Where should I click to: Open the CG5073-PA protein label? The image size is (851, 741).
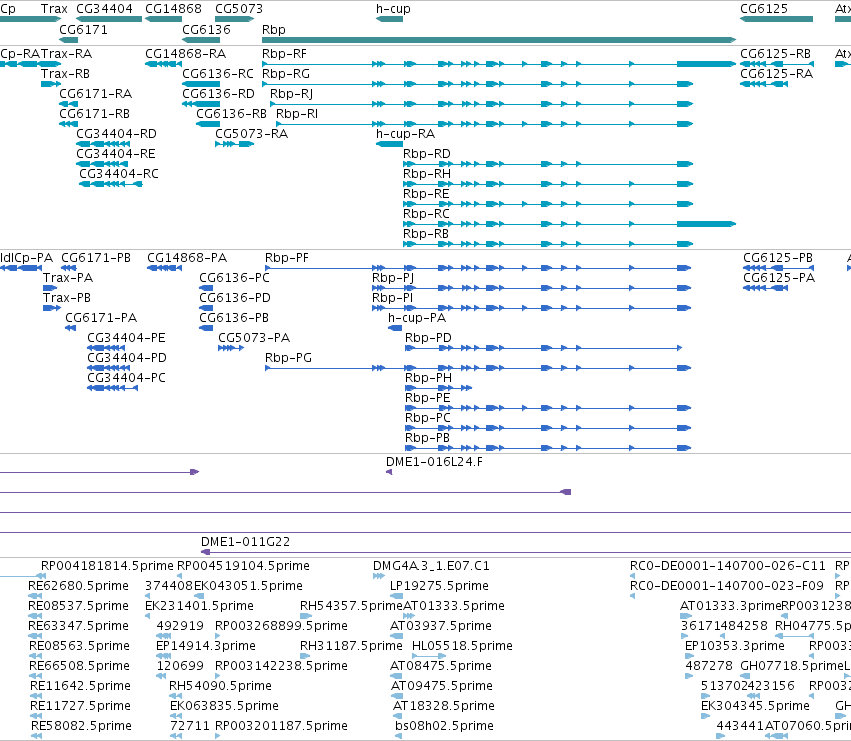(x=254, y=338)
